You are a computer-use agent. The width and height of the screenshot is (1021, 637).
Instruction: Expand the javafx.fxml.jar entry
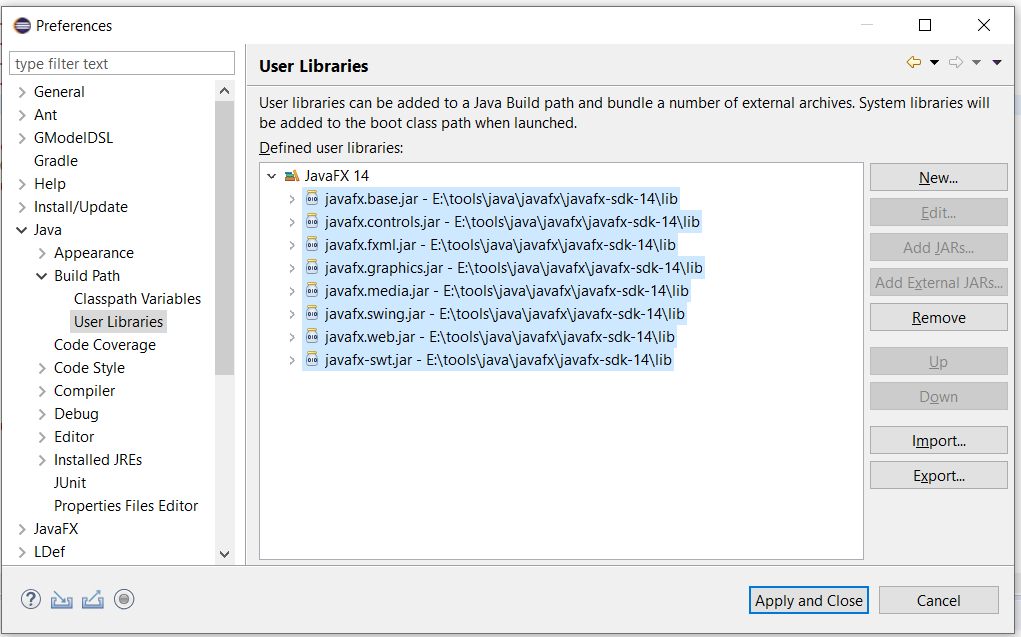[292, 245]
